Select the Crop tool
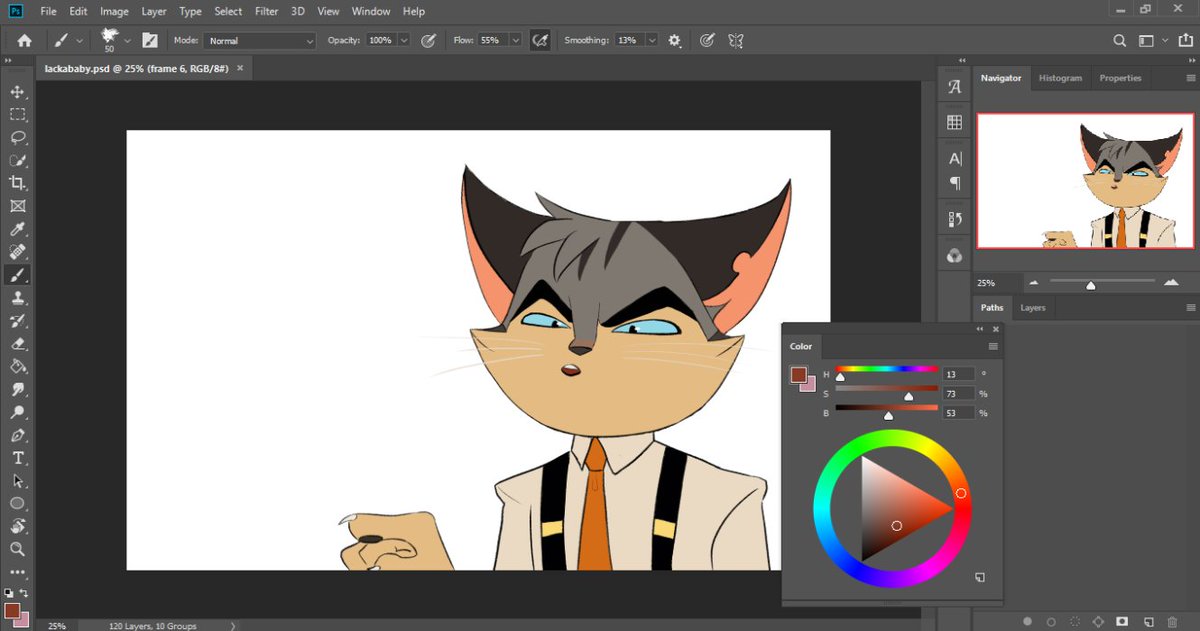Image resolution: width=1200 pixels, height=631 pixels. tap(17, 183)
